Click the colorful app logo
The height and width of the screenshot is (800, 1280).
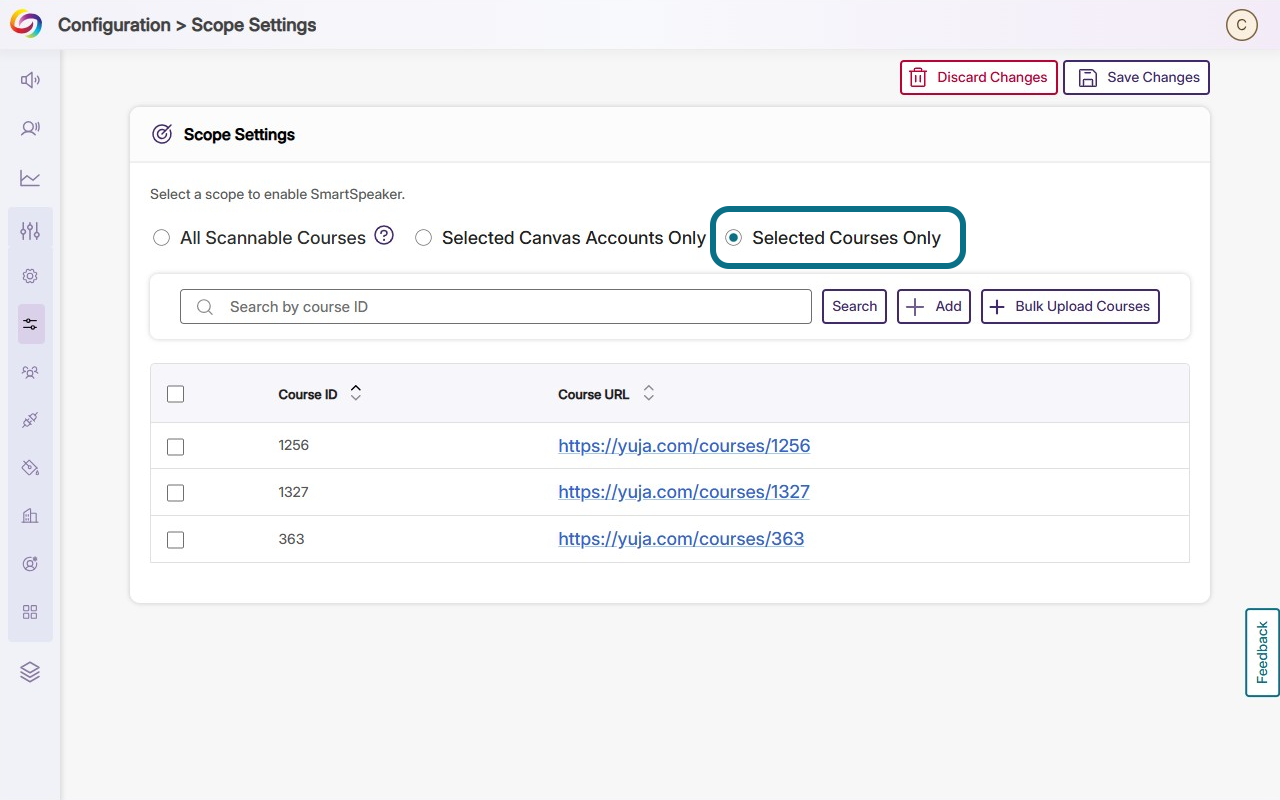[x=26, y=24]
